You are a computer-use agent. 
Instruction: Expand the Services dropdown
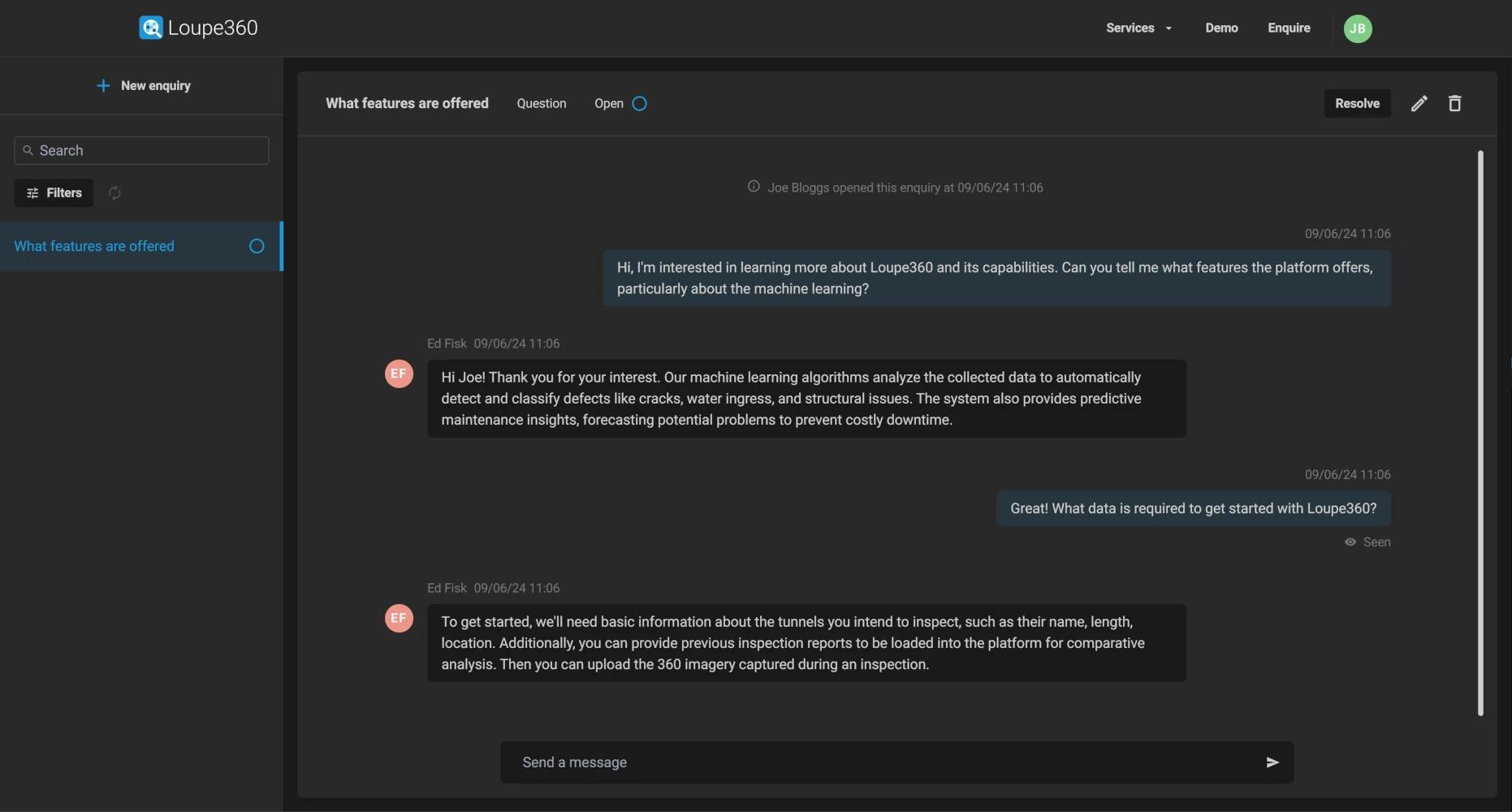click(x=1138, y=28)
